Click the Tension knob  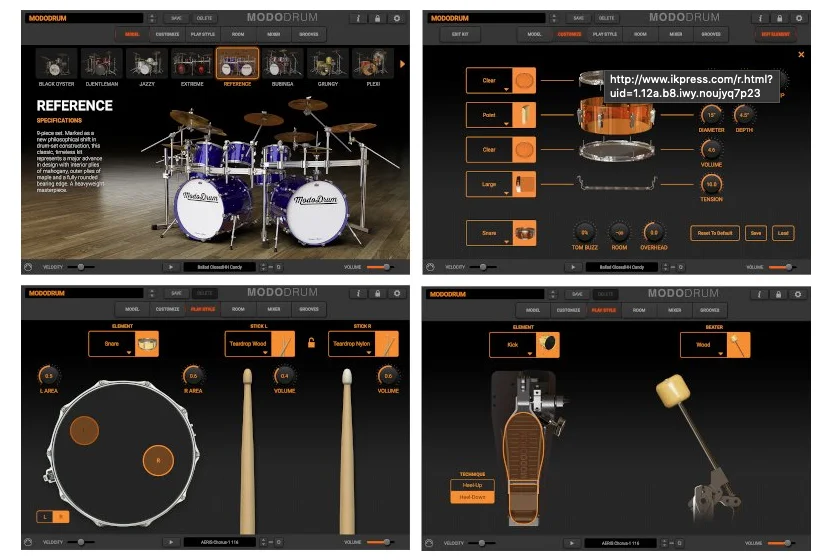(x=711, y=184)
